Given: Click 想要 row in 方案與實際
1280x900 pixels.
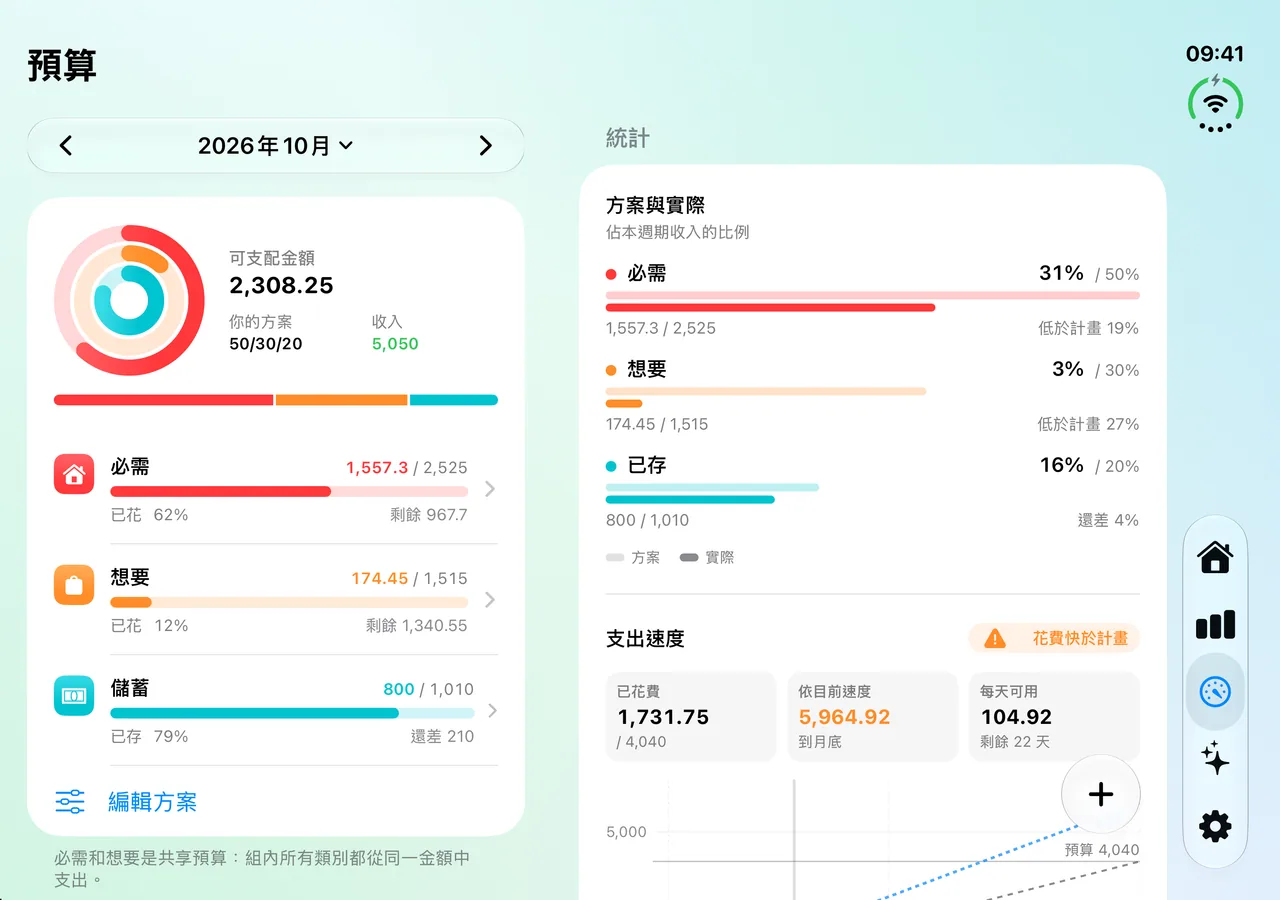Looking at the screenshot, I should [873, 396].
